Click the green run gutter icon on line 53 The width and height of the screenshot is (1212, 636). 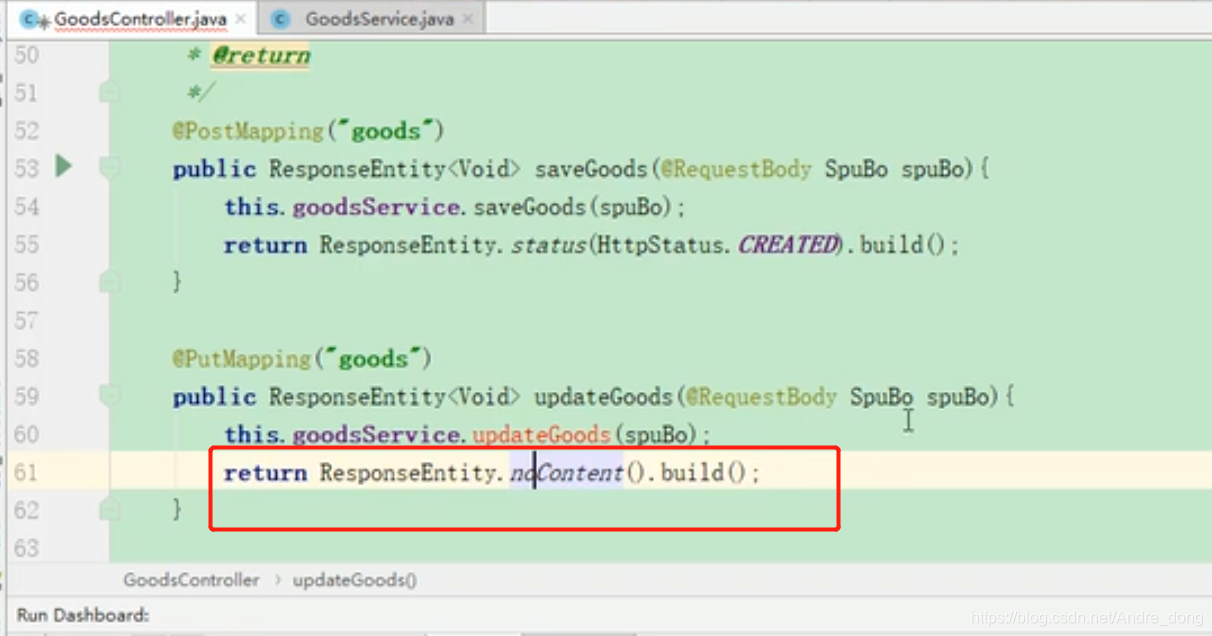coord(64,166)
